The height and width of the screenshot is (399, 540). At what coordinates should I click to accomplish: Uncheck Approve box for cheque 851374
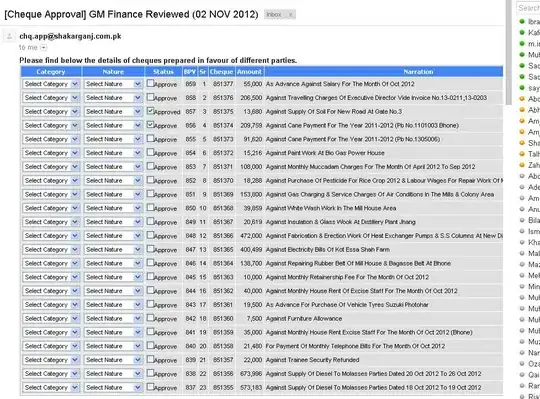[150, 124]
